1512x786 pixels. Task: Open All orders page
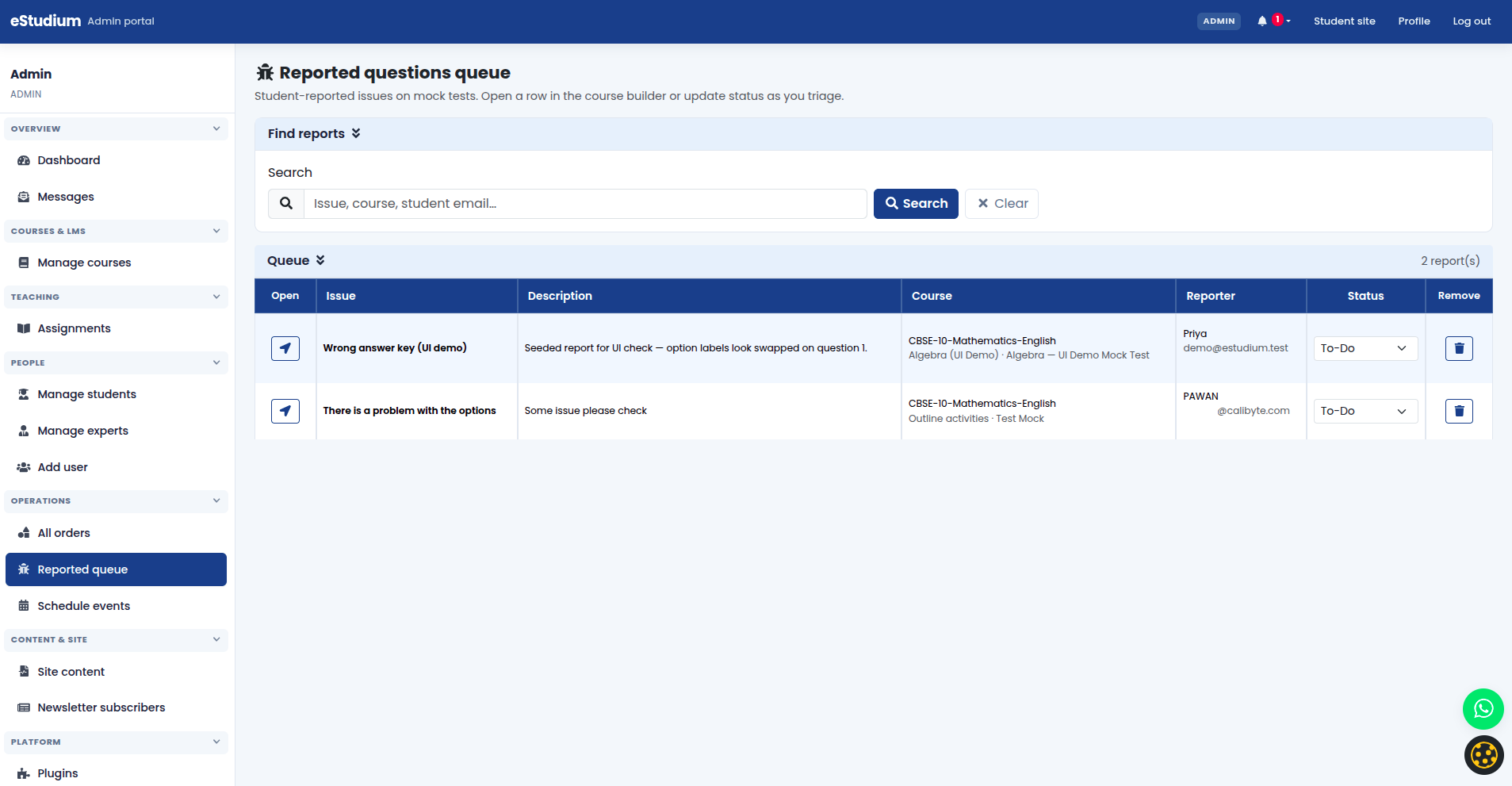pos(116,533)
